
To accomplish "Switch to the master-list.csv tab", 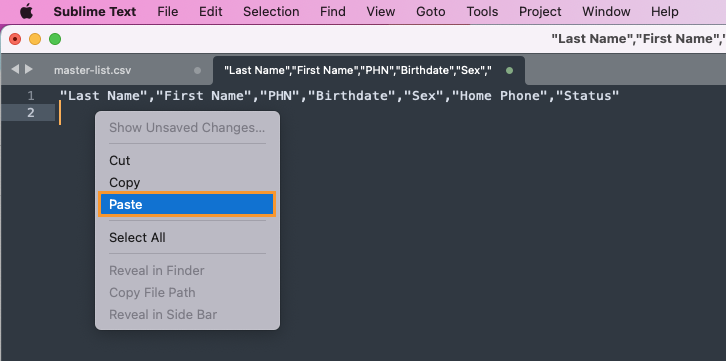I will pyautogui.click(x=93, y=70).
